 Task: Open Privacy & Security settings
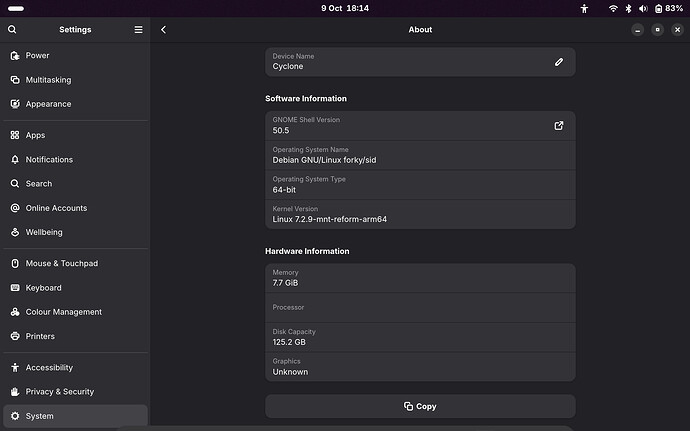(x=75, y=391)
